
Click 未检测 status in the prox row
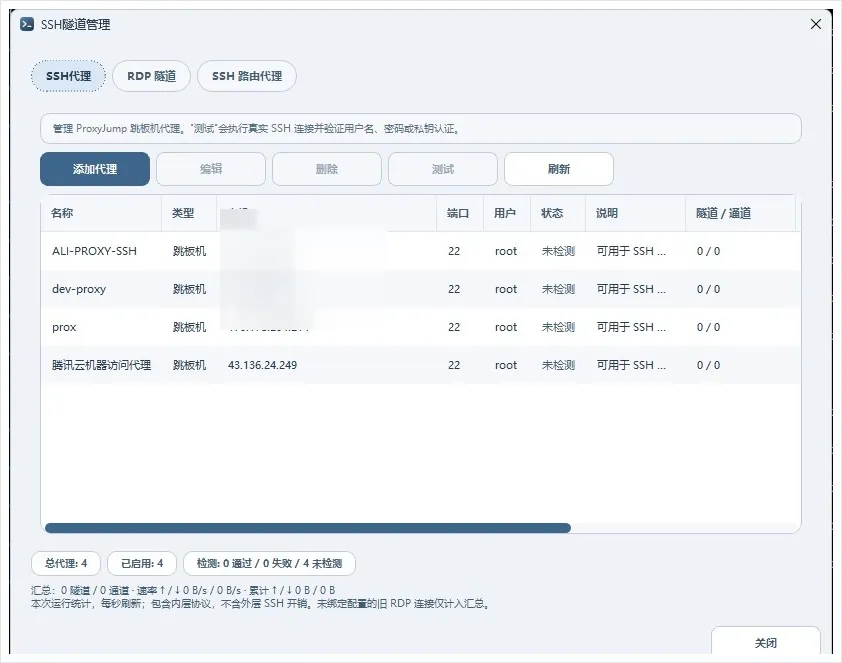558,327
